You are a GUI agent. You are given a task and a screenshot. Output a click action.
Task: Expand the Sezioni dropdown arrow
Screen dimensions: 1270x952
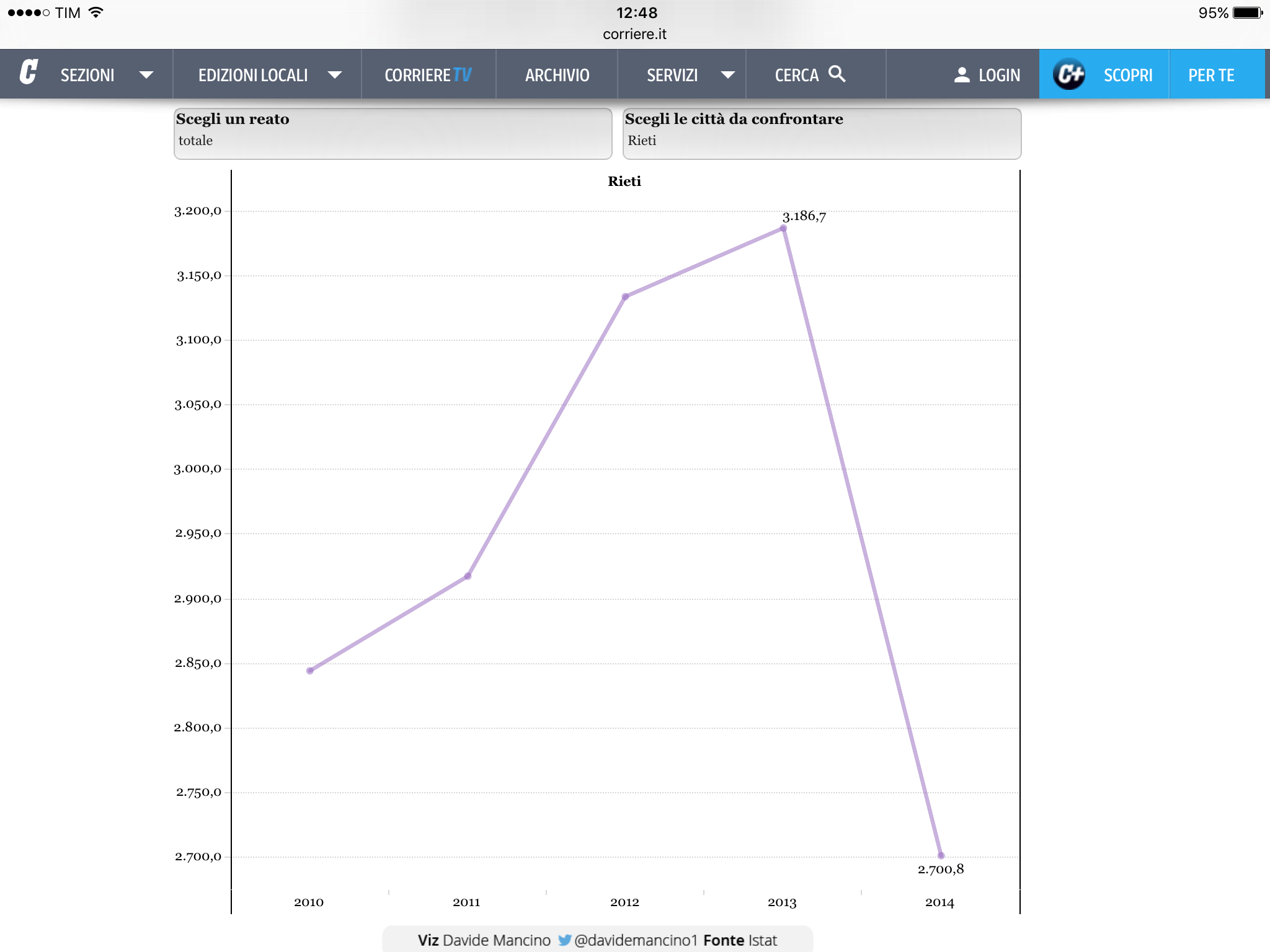pyautogui.click(x=146, y=75)
